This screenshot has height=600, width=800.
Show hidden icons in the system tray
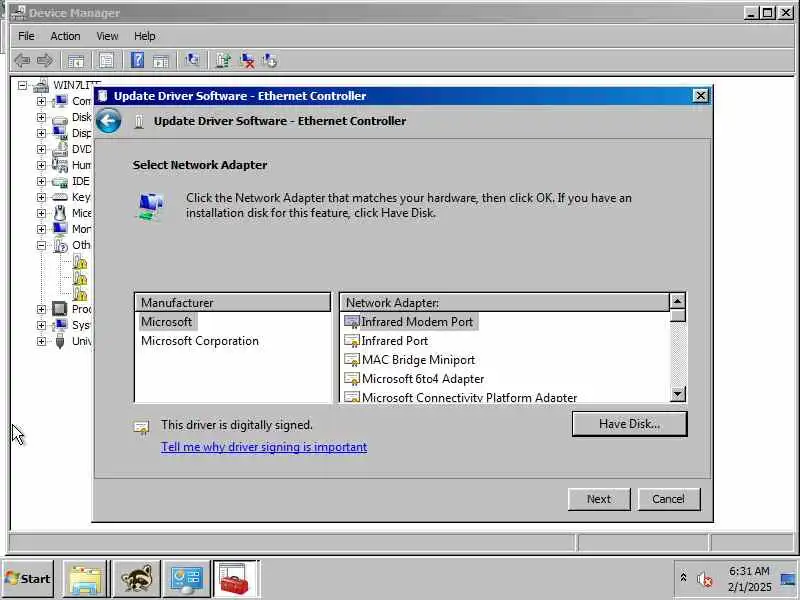click(x=683, y=578)
